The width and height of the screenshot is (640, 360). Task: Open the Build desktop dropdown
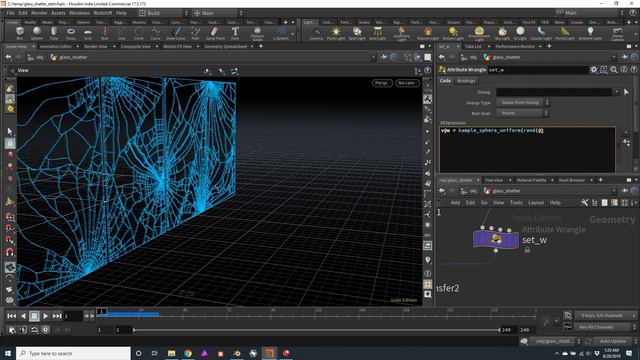point(163,13)
